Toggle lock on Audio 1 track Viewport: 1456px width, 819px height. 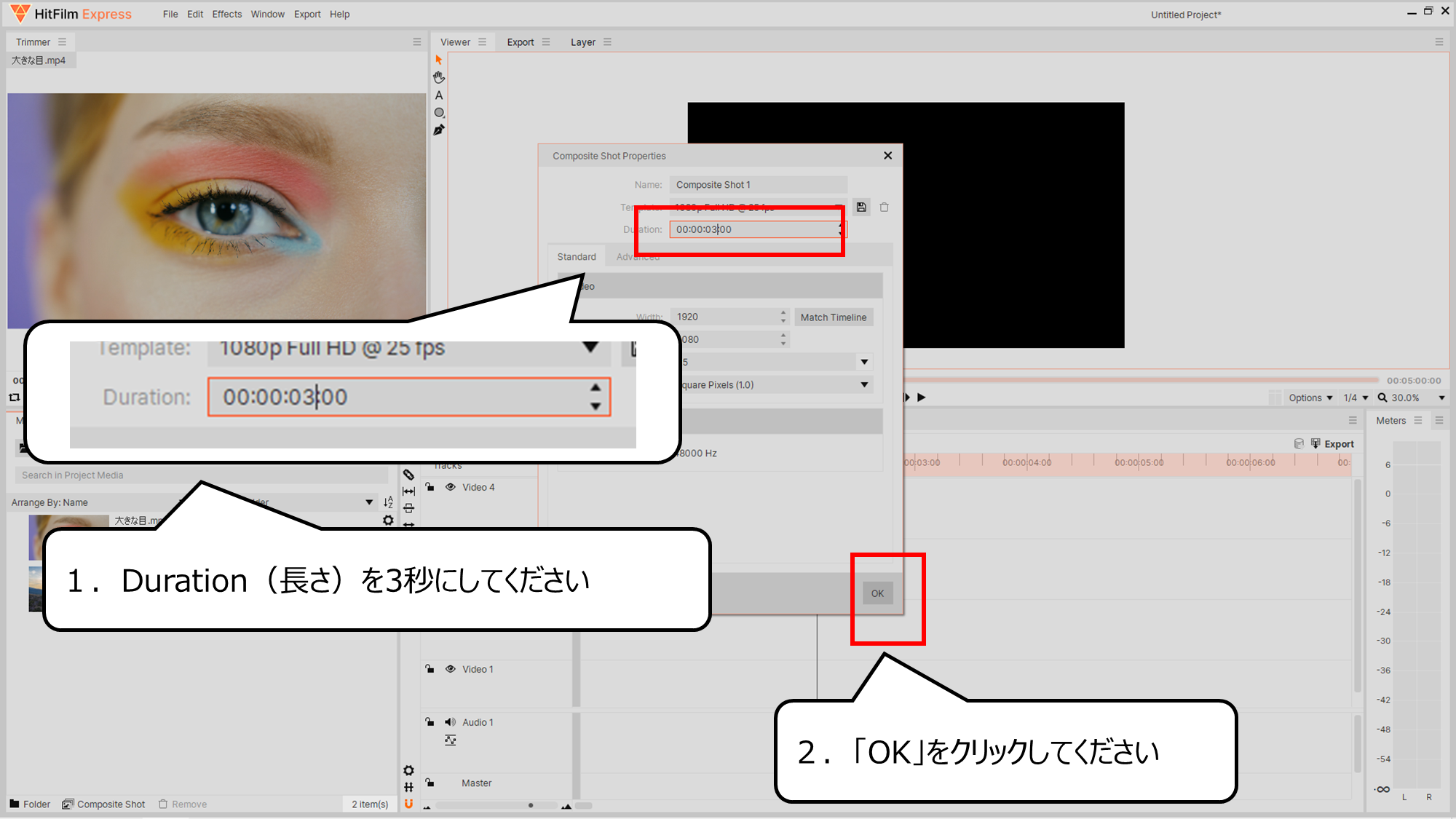(x=430, y=722)
